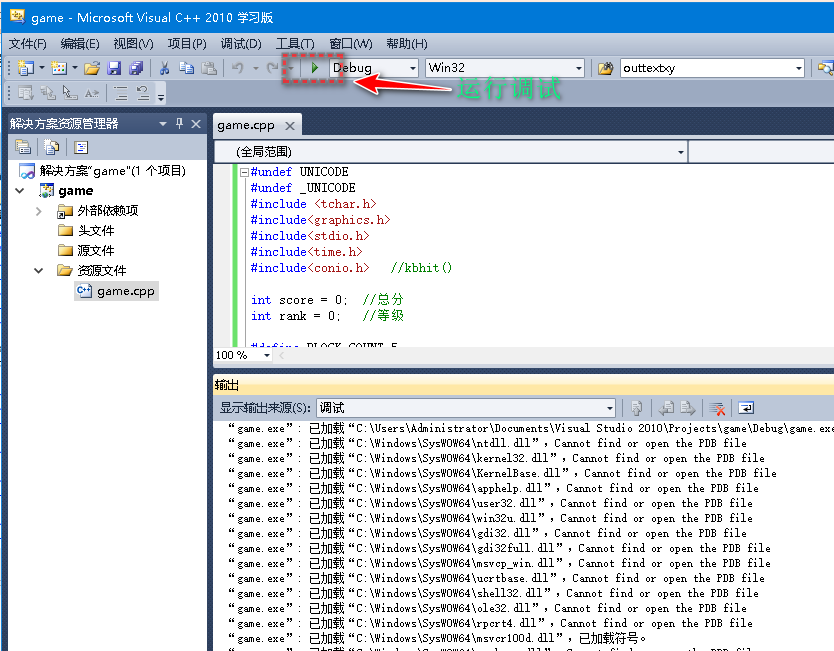Open the 项目(P) menu

pyautogui.click(x=187, y=44)
